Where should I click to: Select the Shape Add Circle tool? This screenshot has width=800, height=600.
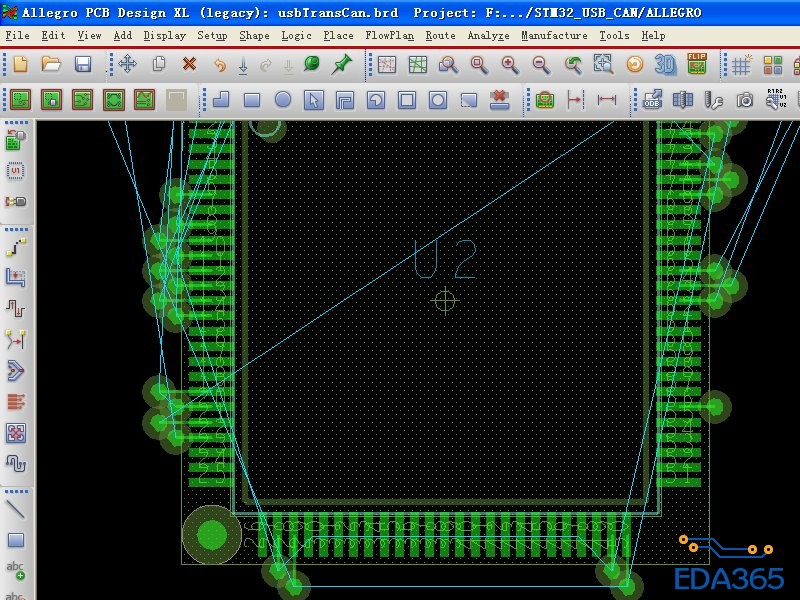[283, 99]
